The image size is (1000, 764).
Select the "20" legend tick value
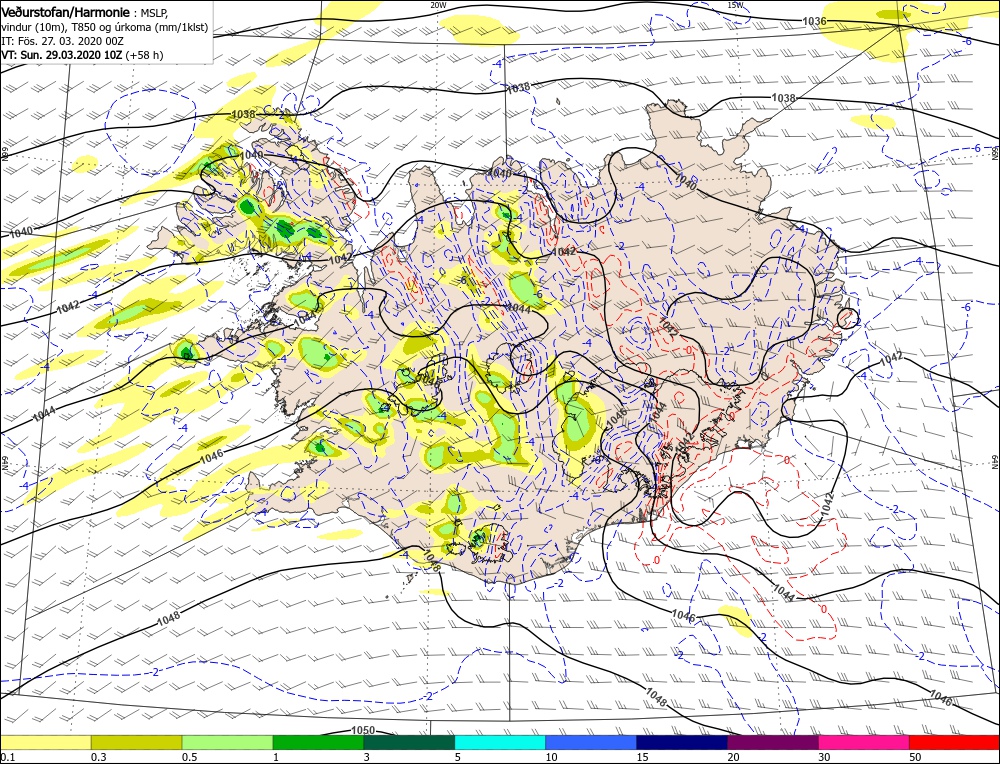tap(733, 757)
